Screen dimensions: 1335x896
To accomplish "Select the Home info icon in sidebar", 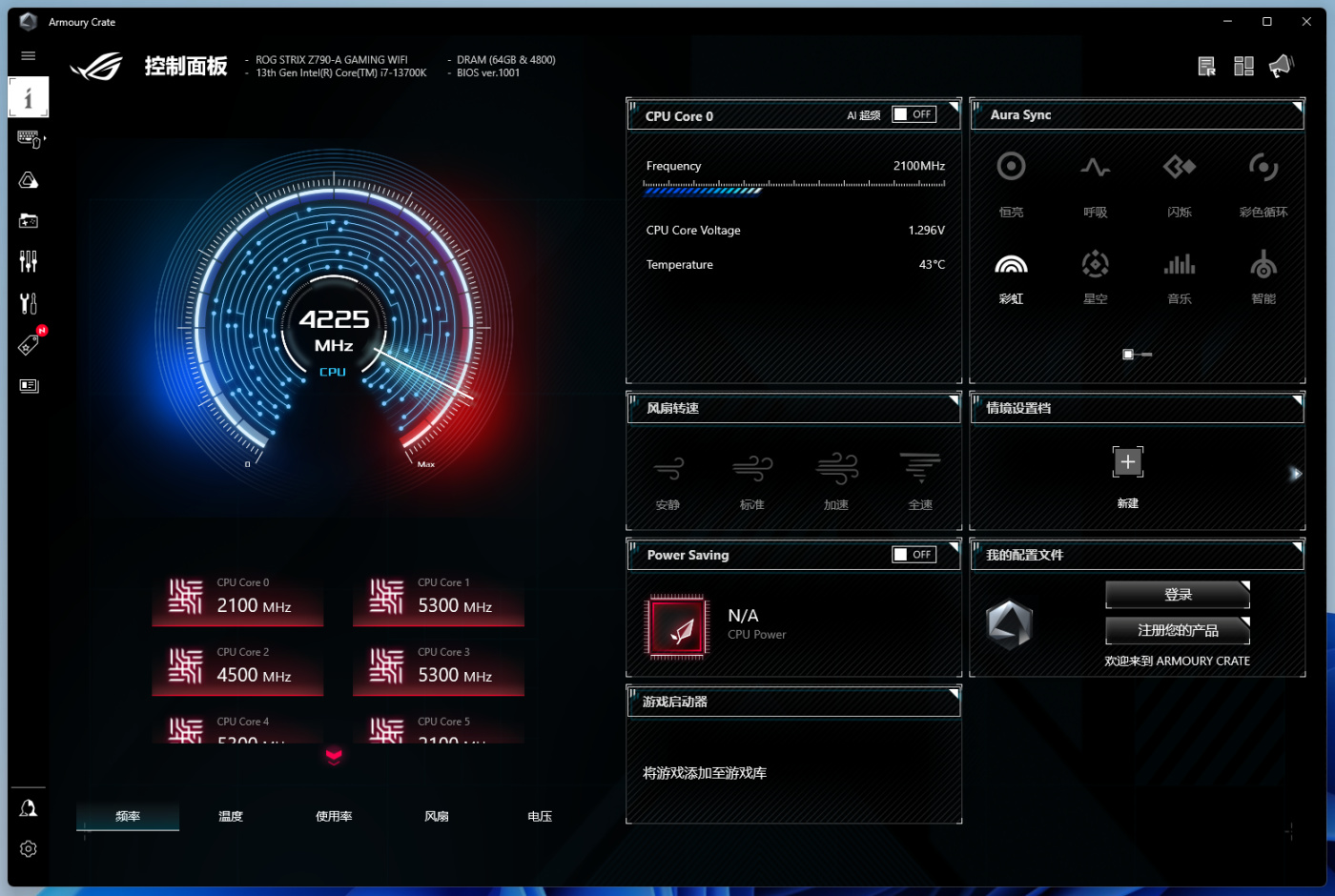I will pos(29,97).
